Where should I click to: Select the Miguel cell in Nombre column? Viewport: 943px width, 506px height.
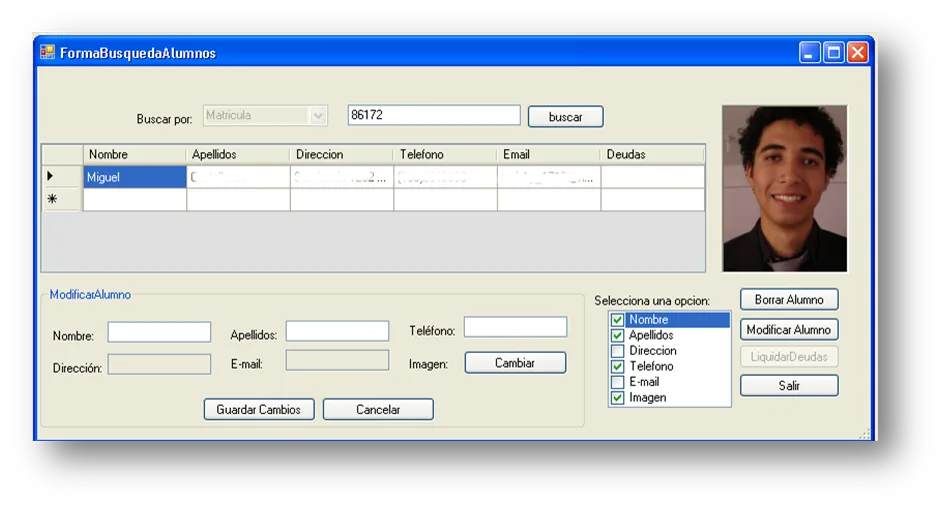pos(135,177)
